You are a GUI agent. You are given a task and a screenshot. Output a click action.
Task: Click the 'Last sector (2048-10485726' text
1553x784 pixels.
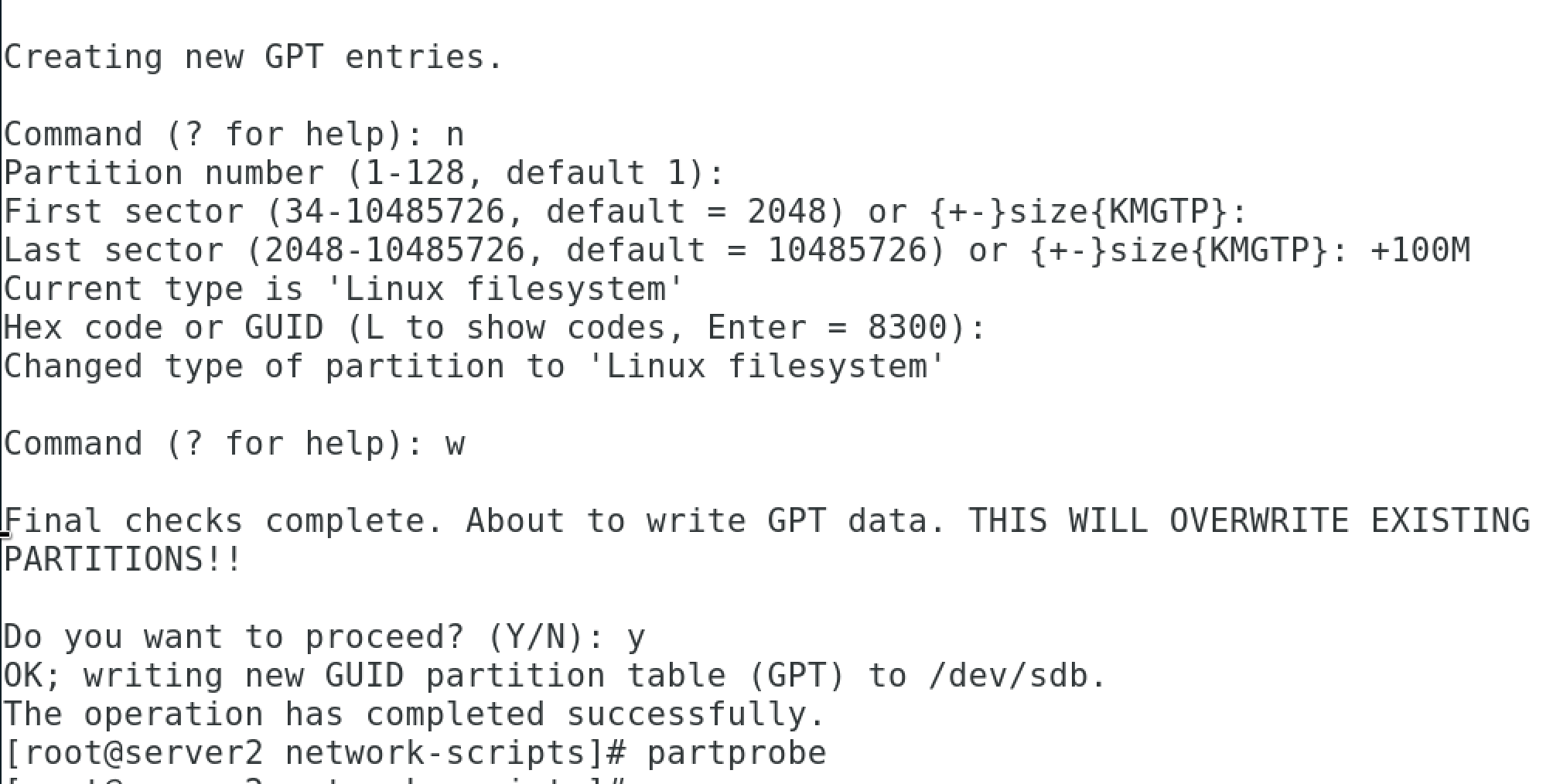(265, 251)
